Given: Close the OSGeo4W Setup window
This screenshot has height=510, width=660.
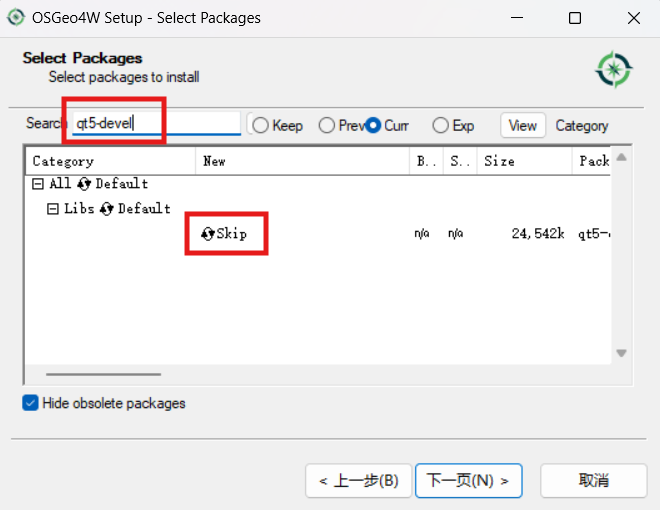Looking at the screenshot, I should pyautogui.click(x=634, y=18).
